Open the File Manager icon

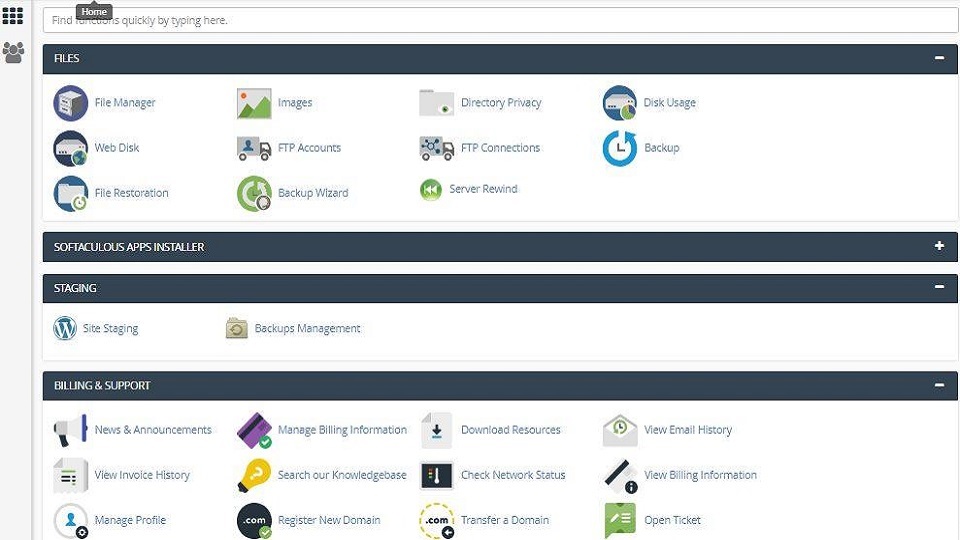click(x=70, y=103)
